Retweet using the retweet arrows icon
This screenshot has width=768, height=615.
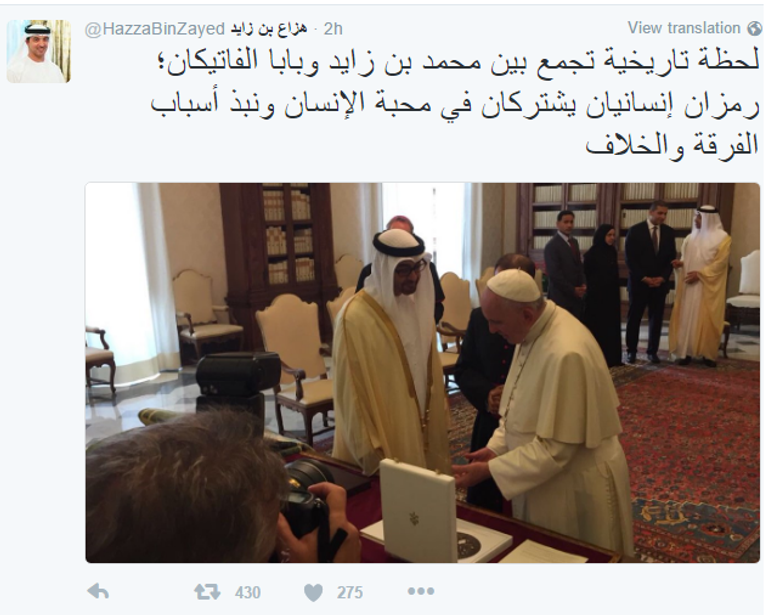pyautogui.click(x=207, y=591)
